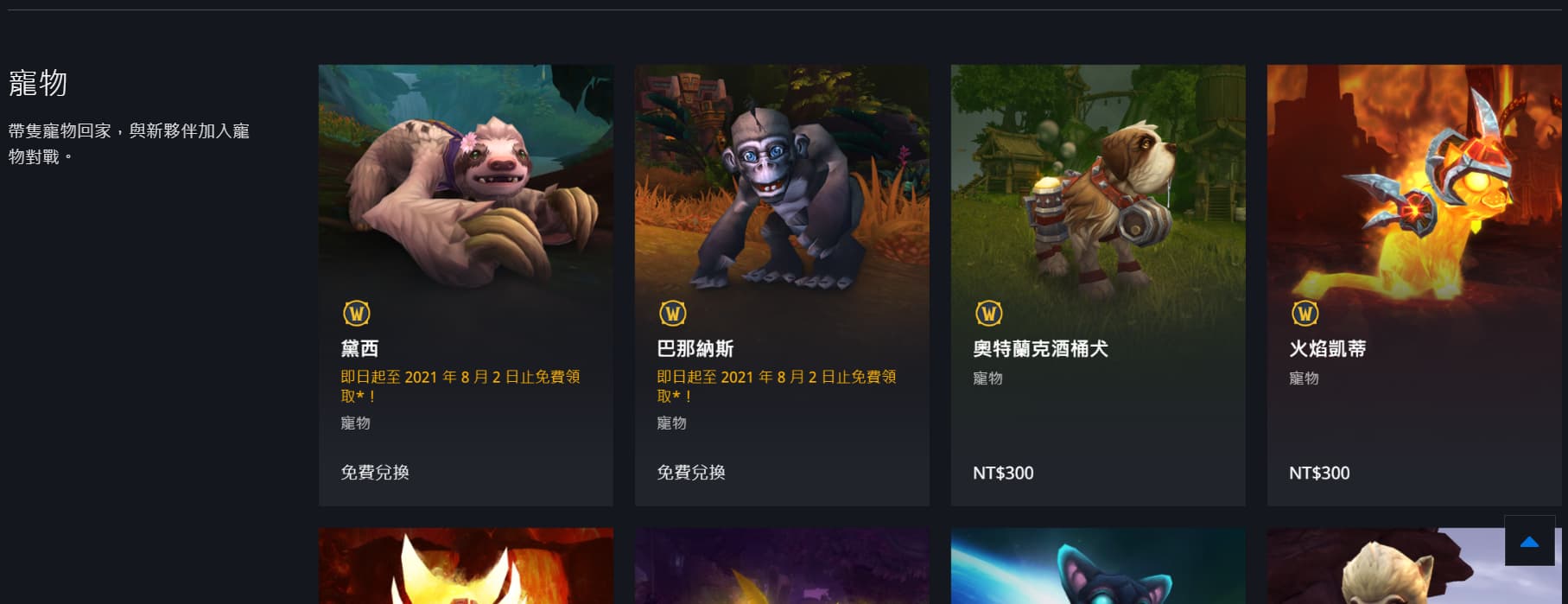Click the WoW icon on 奧特蘭克酒桶犬 card
1568x604 pixels.
[x=989, y=313]
